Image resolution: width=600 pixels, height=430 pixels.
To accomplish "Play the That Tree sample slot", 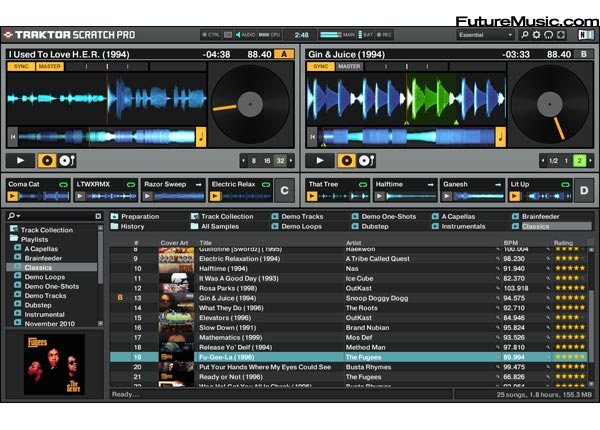I will (x=312, y=196).
